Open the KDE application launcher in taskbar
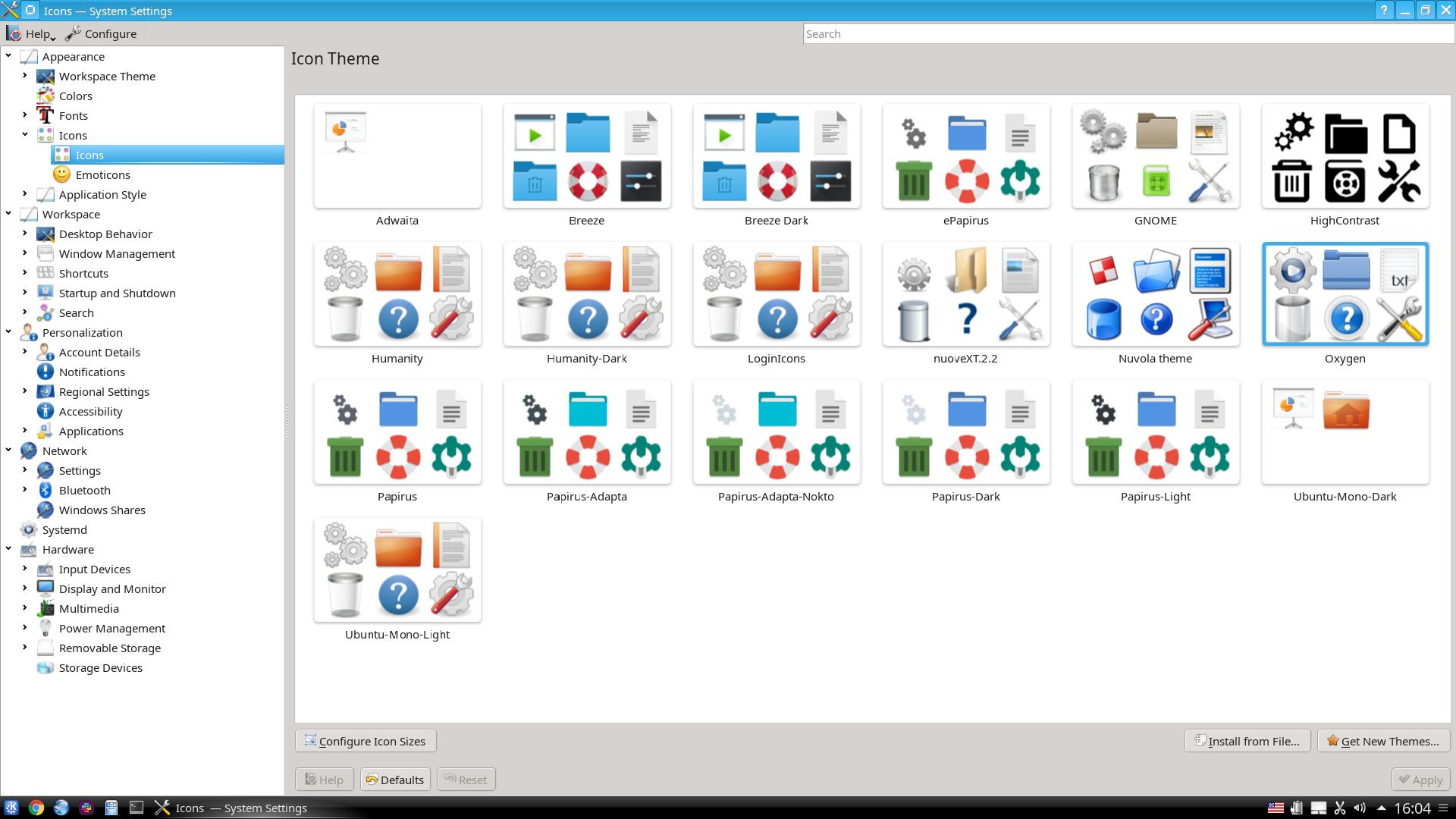This screenshot has height=819, width=1456. (11, 808)
